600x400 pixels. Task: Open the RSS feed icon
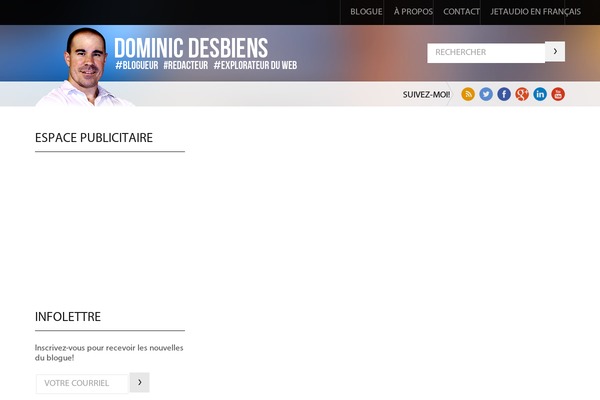click(468, 94)
